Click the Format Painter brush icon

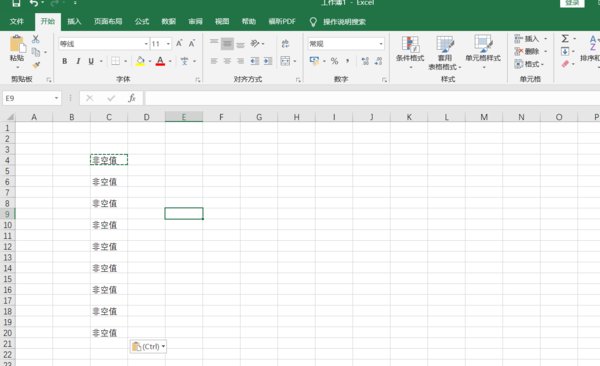(x=36, y=65)
